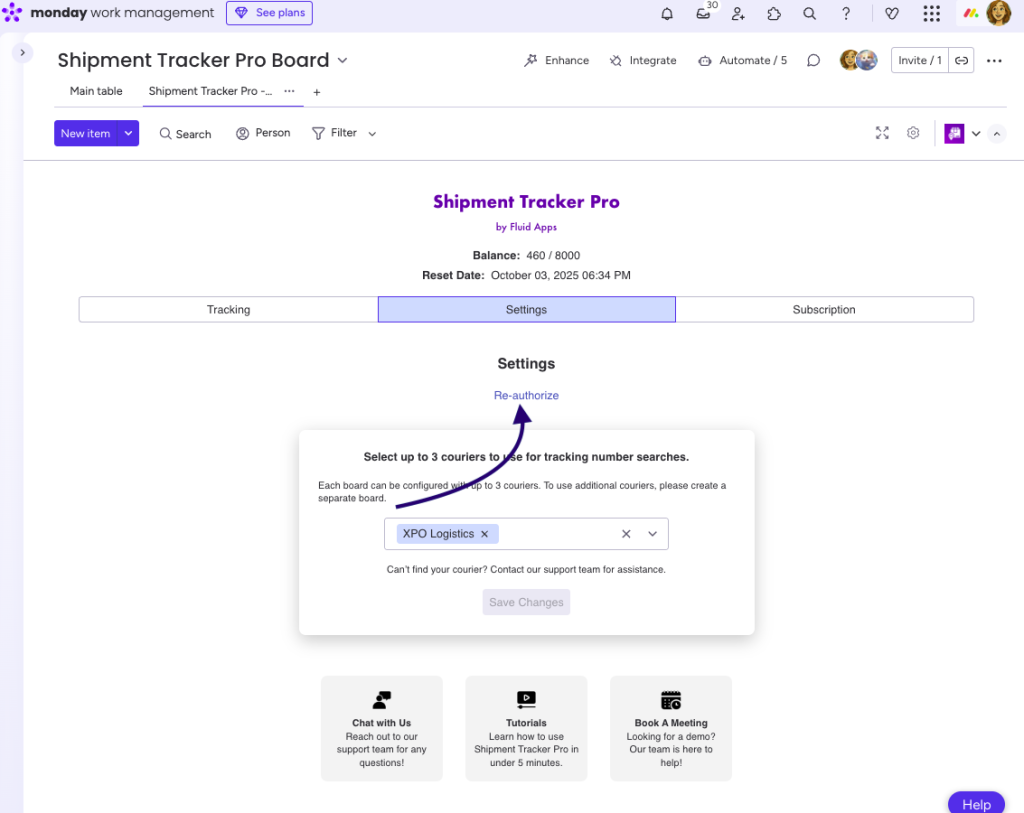Switch to the Main table tab
The height and width of the screenshot is (813, 1024).
(96, 91)
